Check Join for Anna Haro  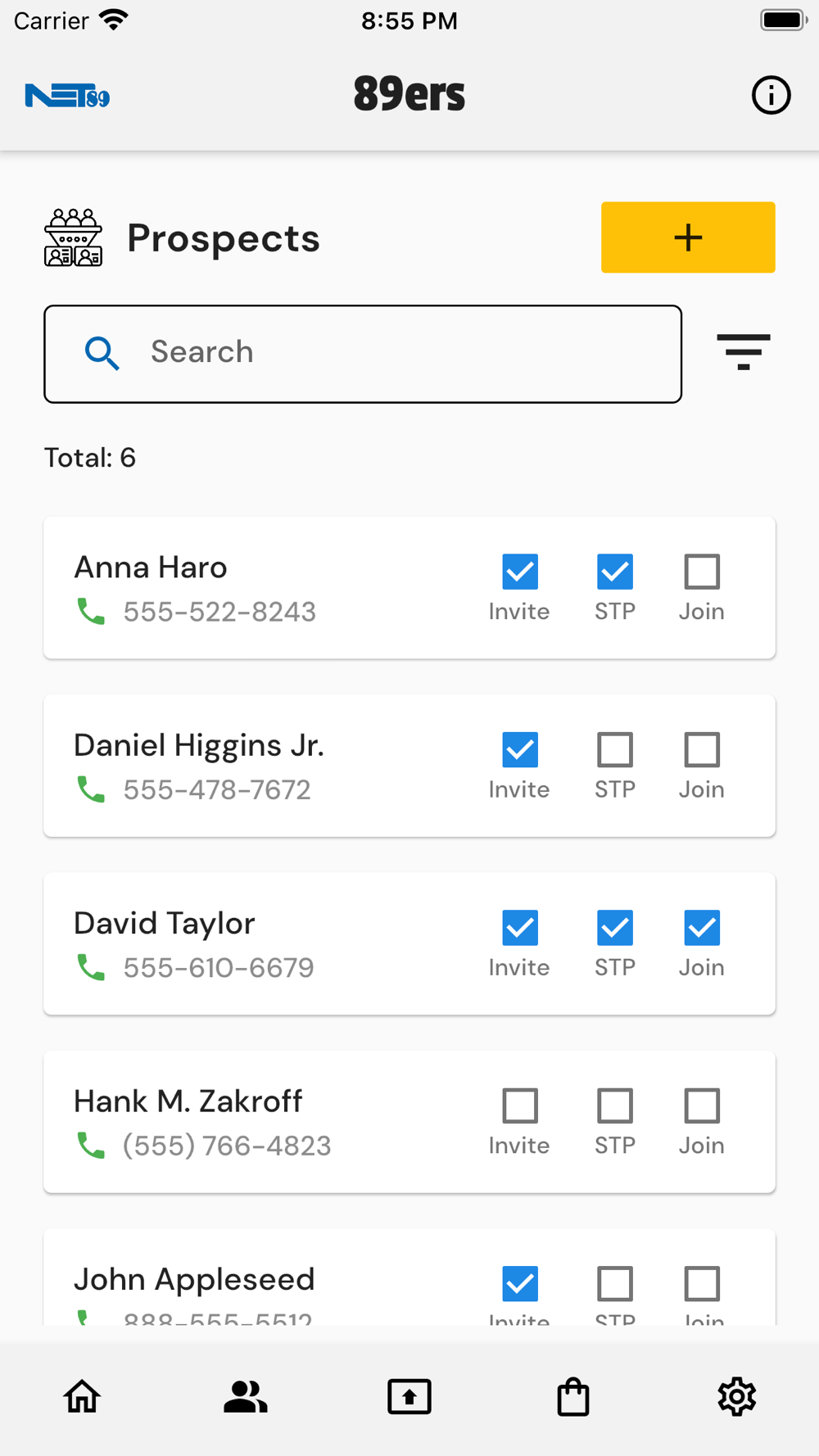click(702, 572)
